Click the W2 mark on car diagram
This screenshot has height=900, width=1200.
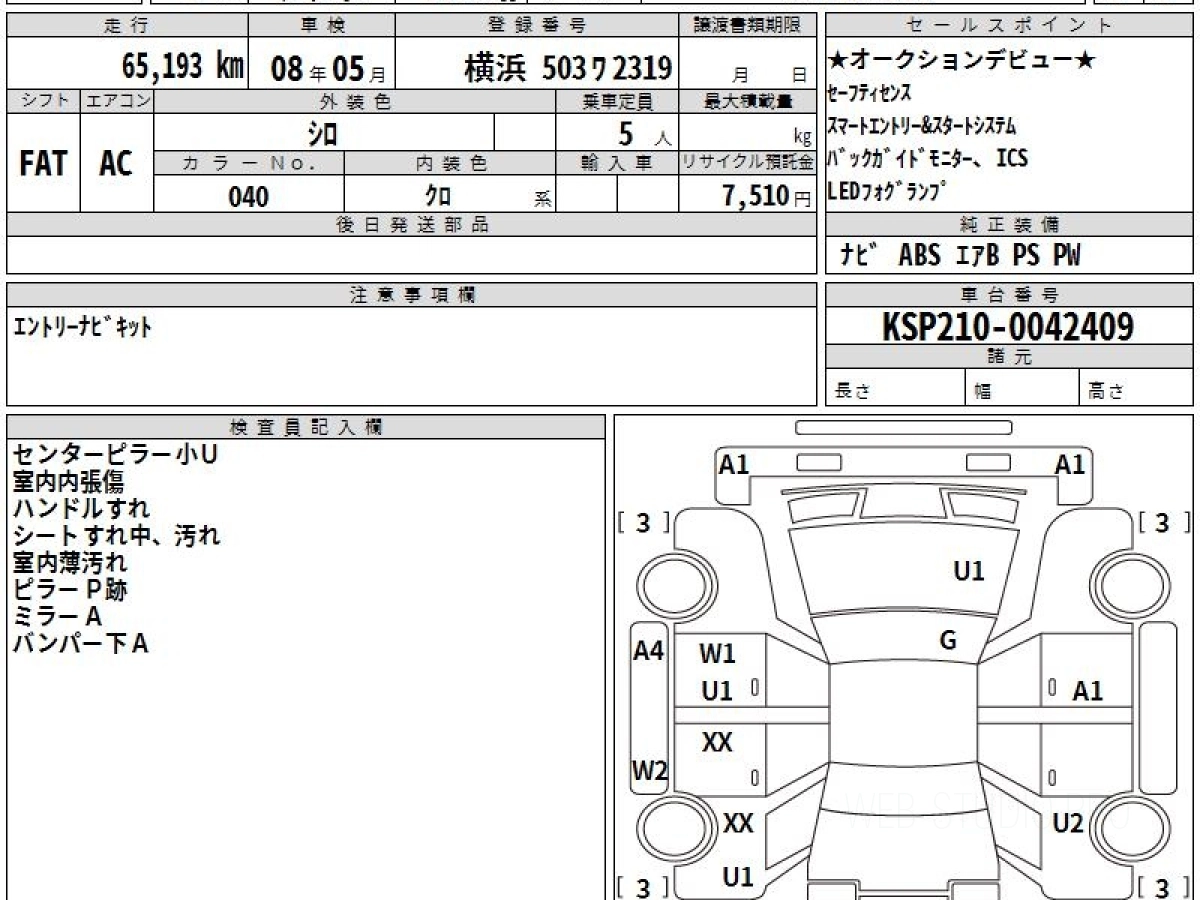[x=649, y=771]
